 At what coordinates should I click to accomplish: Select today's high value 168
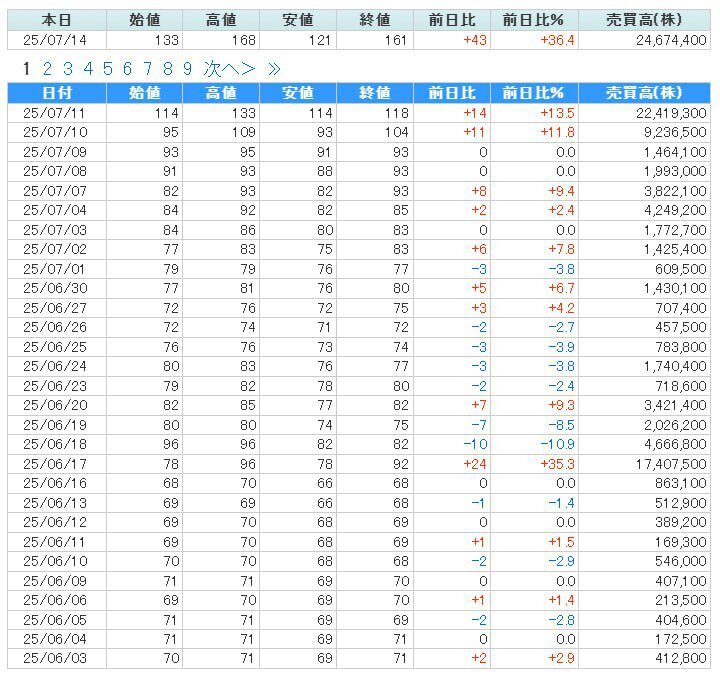point(243,40)
